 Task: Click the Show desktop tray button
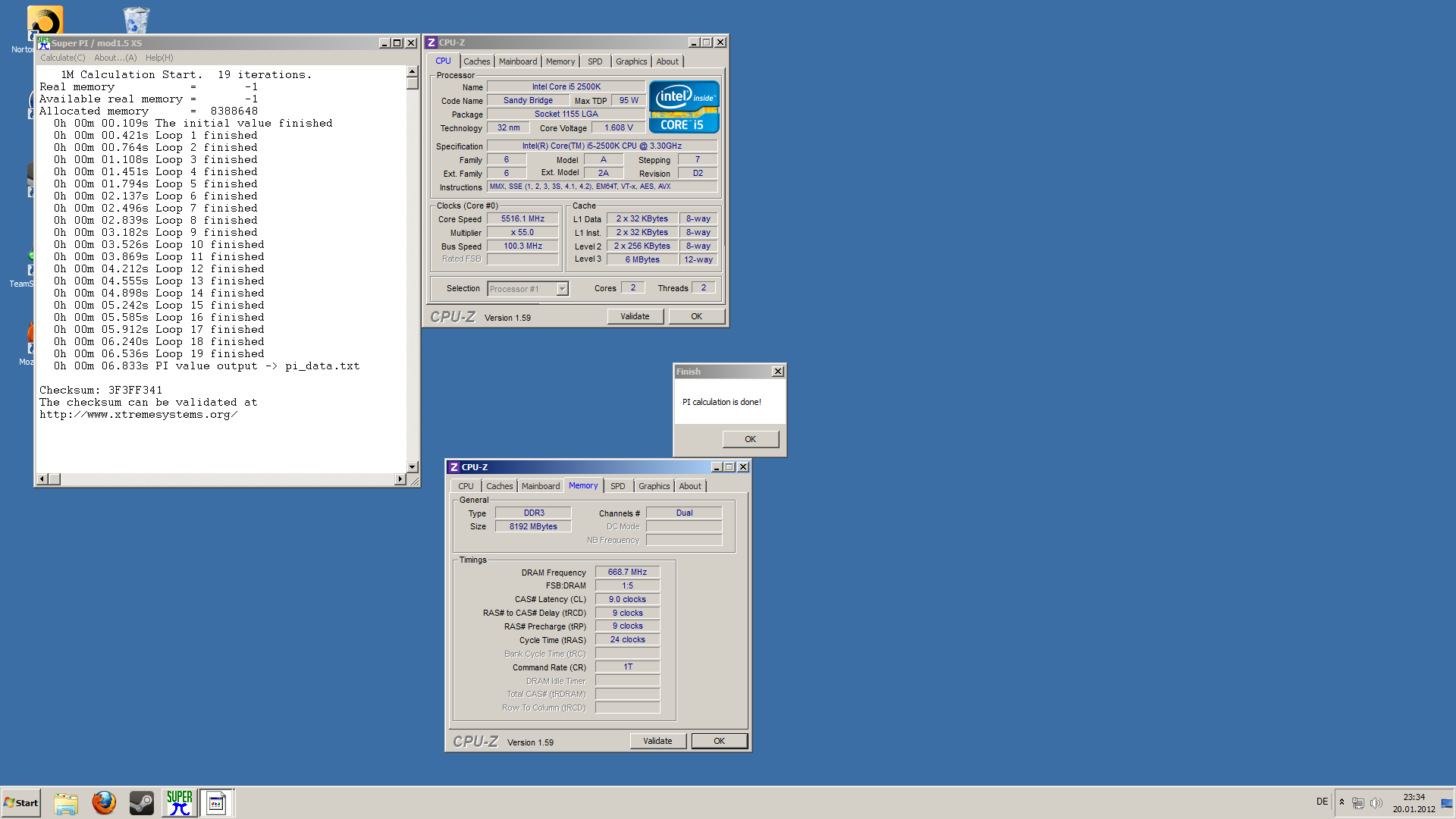coord(1447,802)
